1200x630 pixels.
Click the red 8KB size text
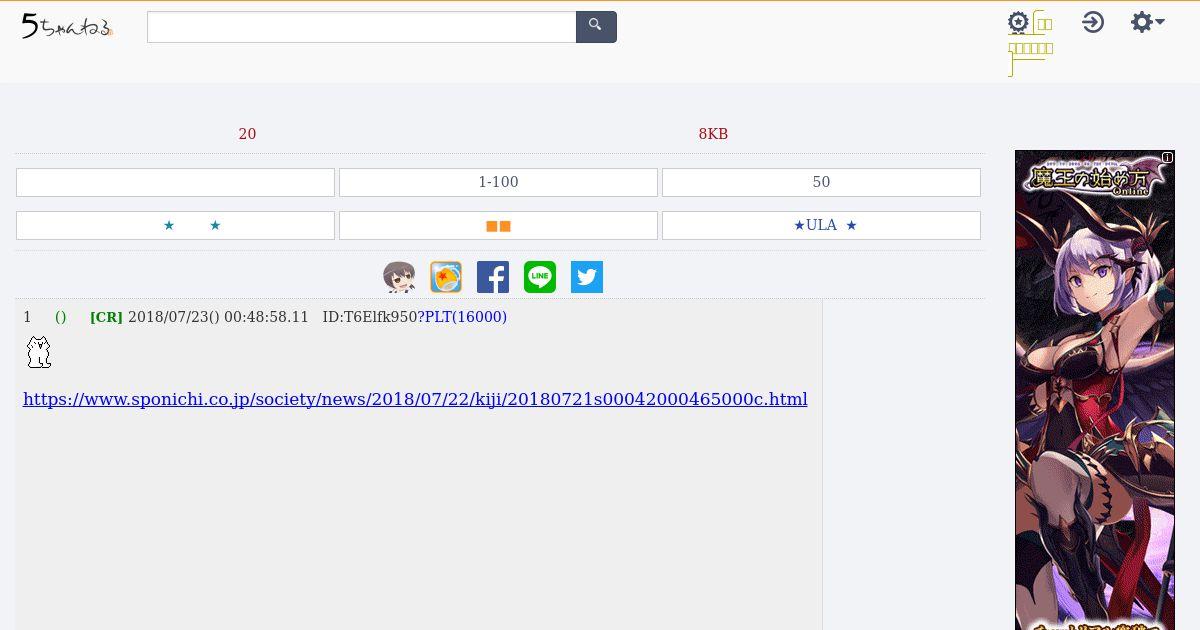[x=713, y=134]
